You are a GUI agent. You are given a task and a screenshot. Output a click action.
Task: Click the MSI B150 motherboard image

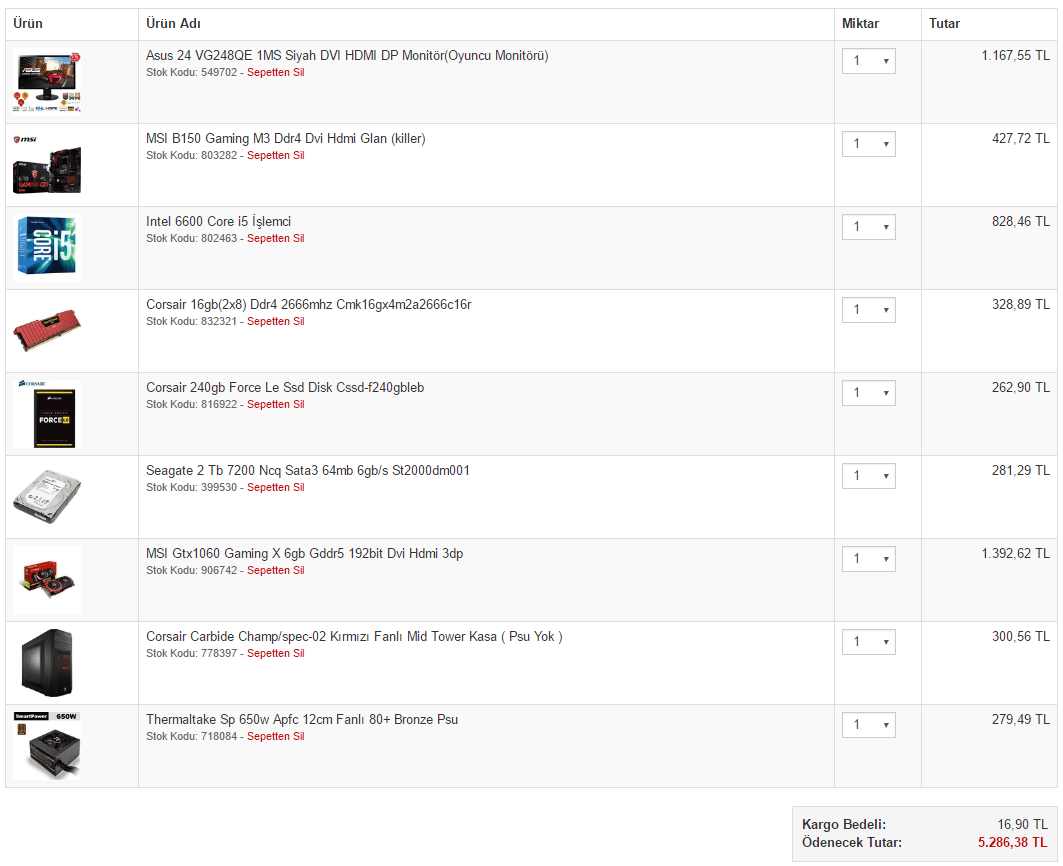47,164
